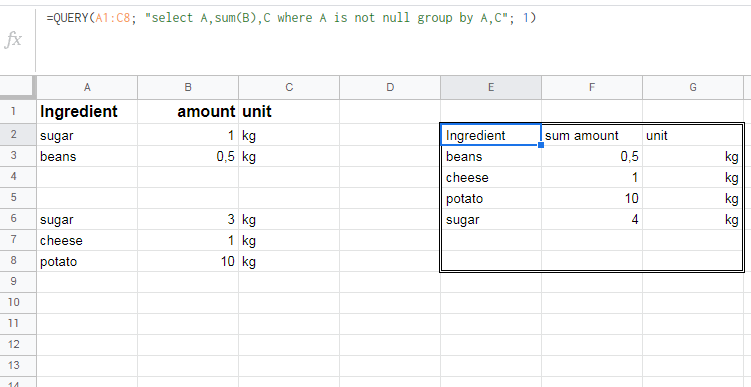Click 'sugar' result cell in column E
Image resolution: width=751 pixels, height=387 pixels.
point(491,219)
